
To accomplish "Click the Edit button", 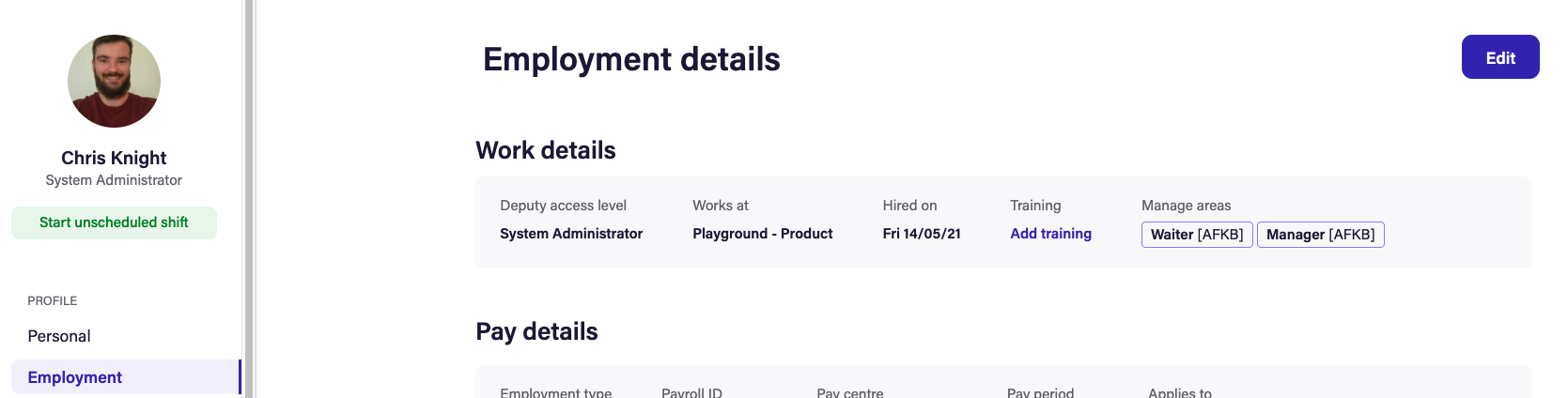I will [1500, 57].
